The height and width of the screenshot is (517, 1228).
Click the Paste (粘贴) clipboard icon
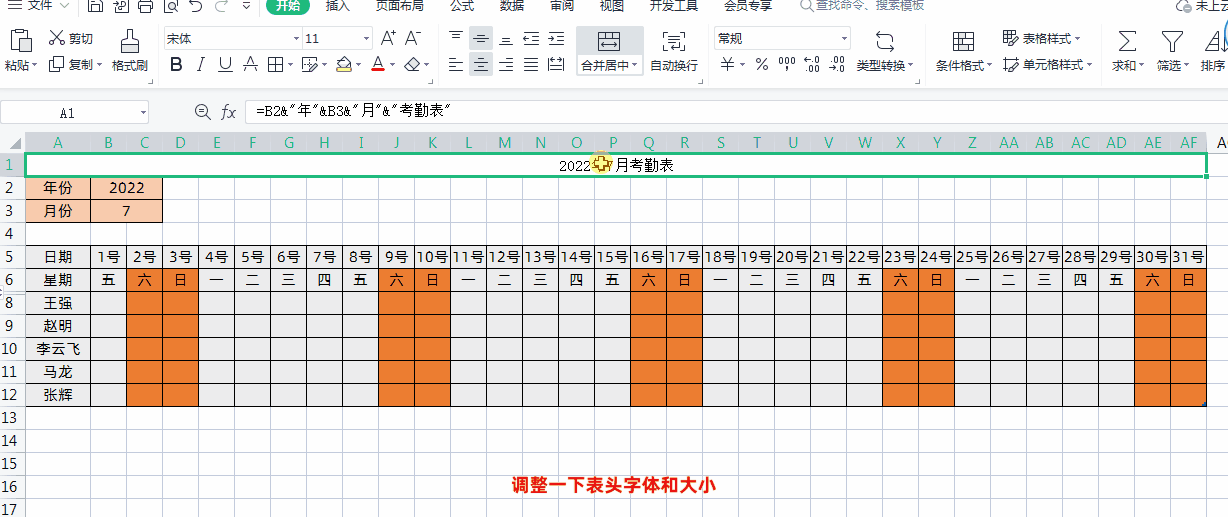pyautogui.click(x=20, y=41)
